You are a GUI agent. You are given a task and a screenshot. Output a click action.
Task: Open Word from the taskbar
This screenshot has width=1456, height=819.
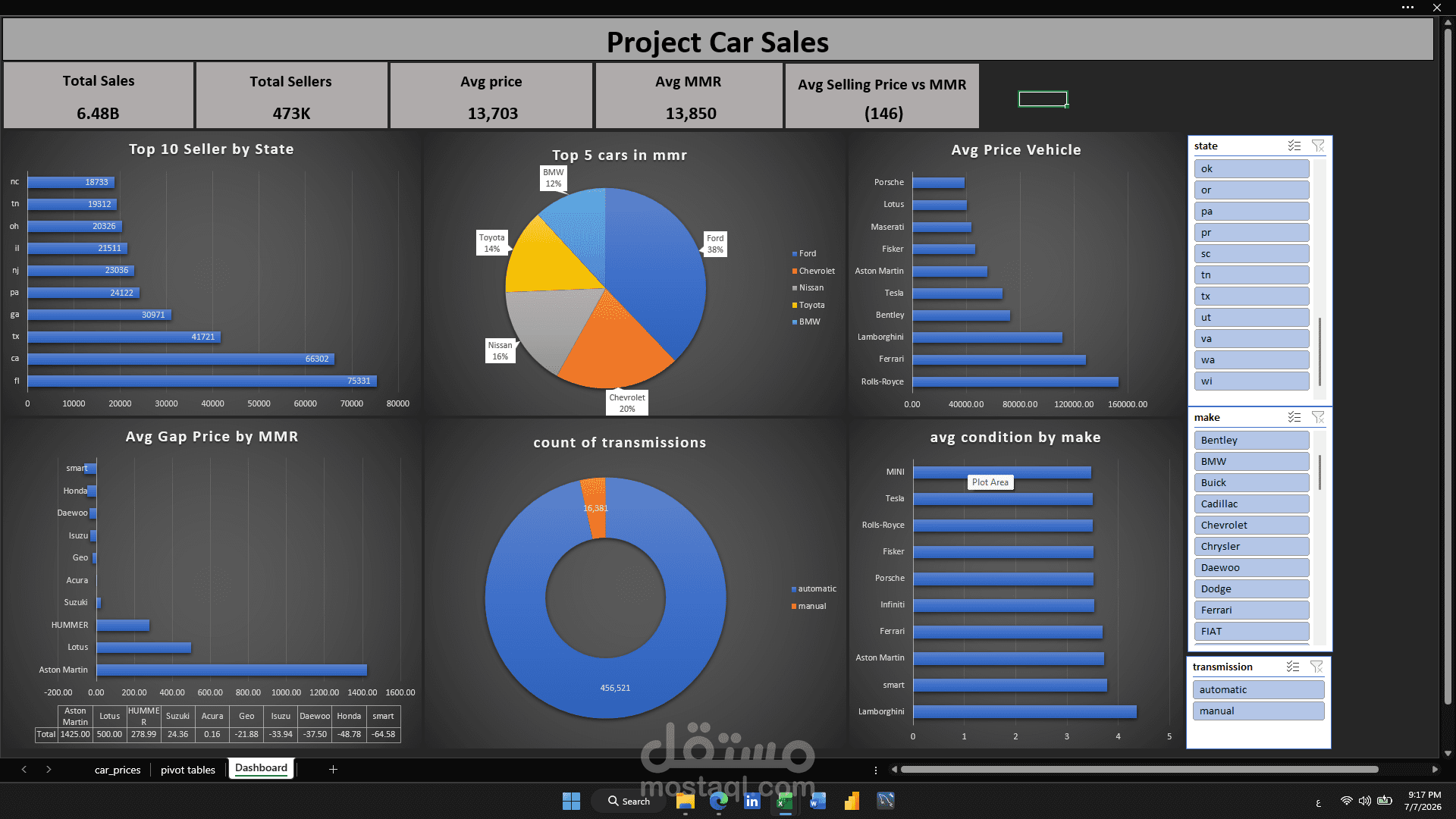[x=818, y=801]
